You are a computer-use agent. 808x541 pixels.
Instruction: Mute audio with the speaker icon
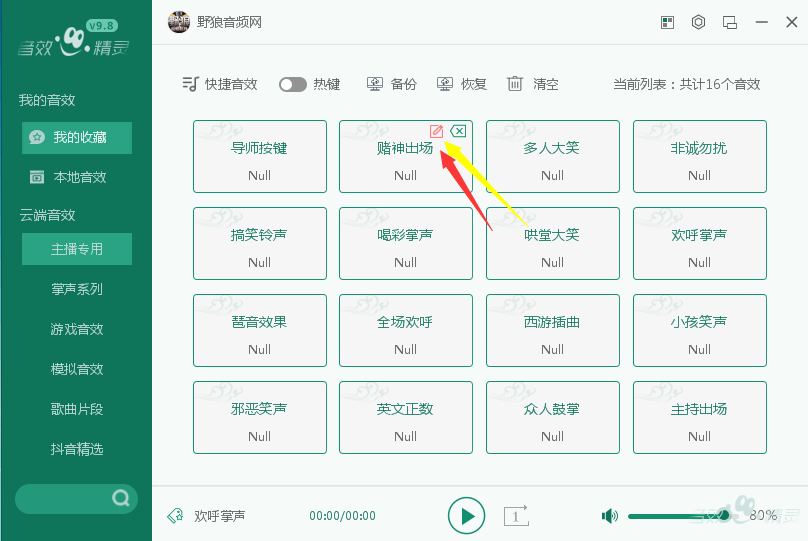pyautogui.click(x=610, y=515)
